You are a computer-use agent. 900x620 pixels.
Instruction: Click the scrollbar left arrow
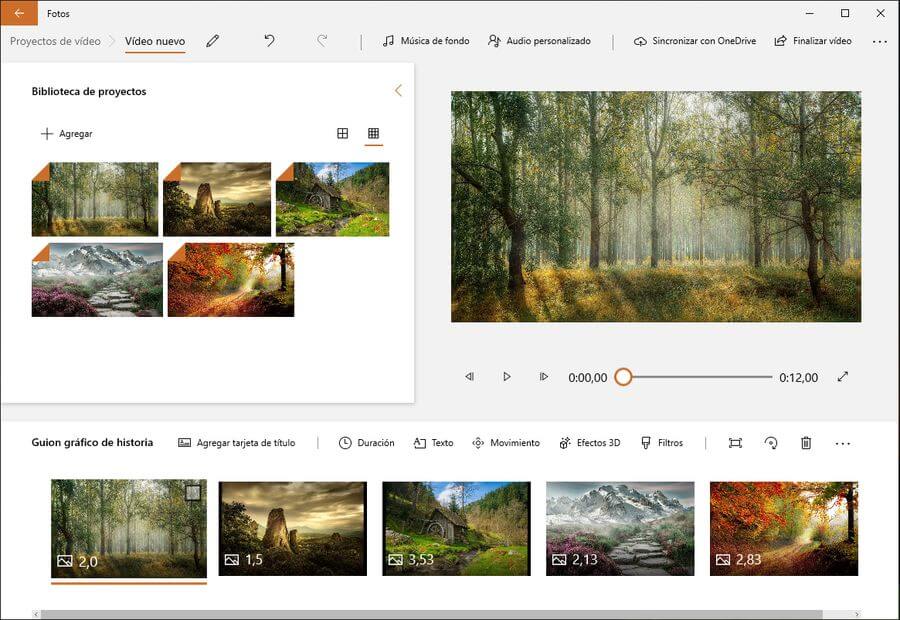(x=36, y=614)
